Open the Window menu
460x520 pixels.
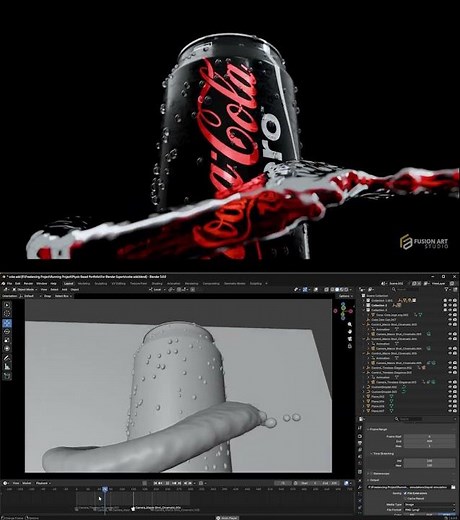[x=42, y=283]
